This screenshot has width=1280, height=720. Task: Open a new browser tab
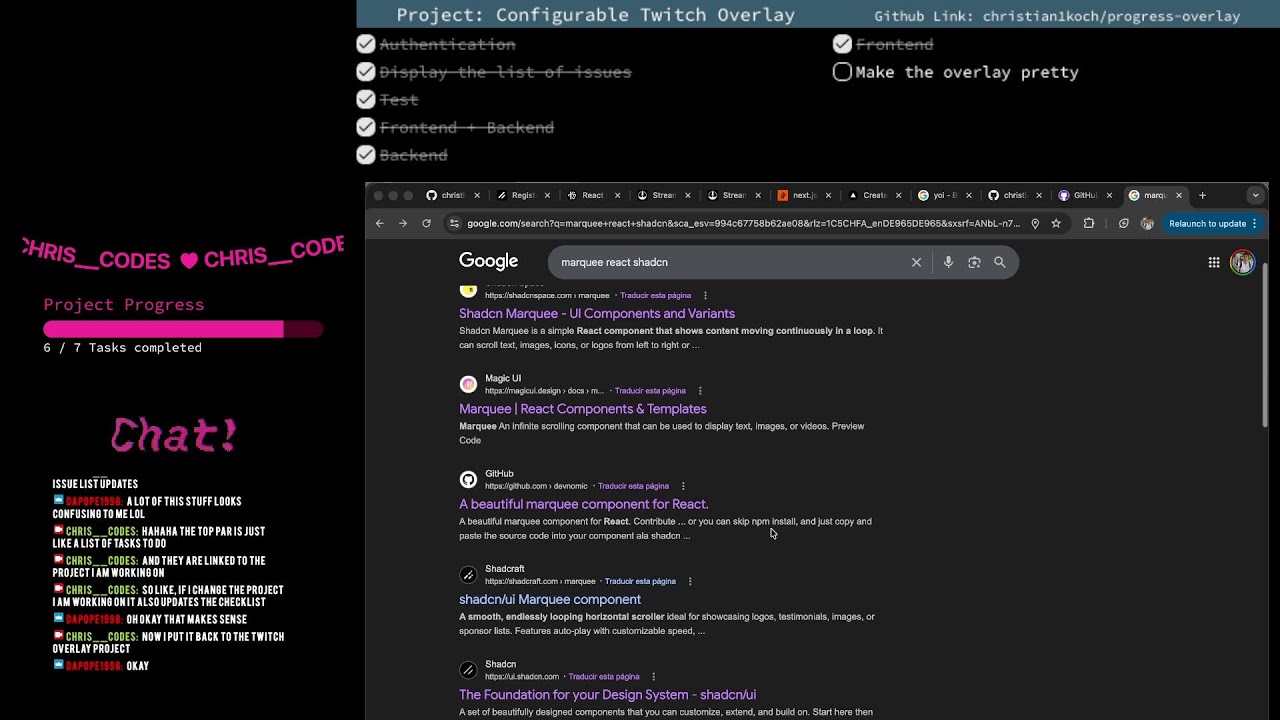(x=1203, y=195)
